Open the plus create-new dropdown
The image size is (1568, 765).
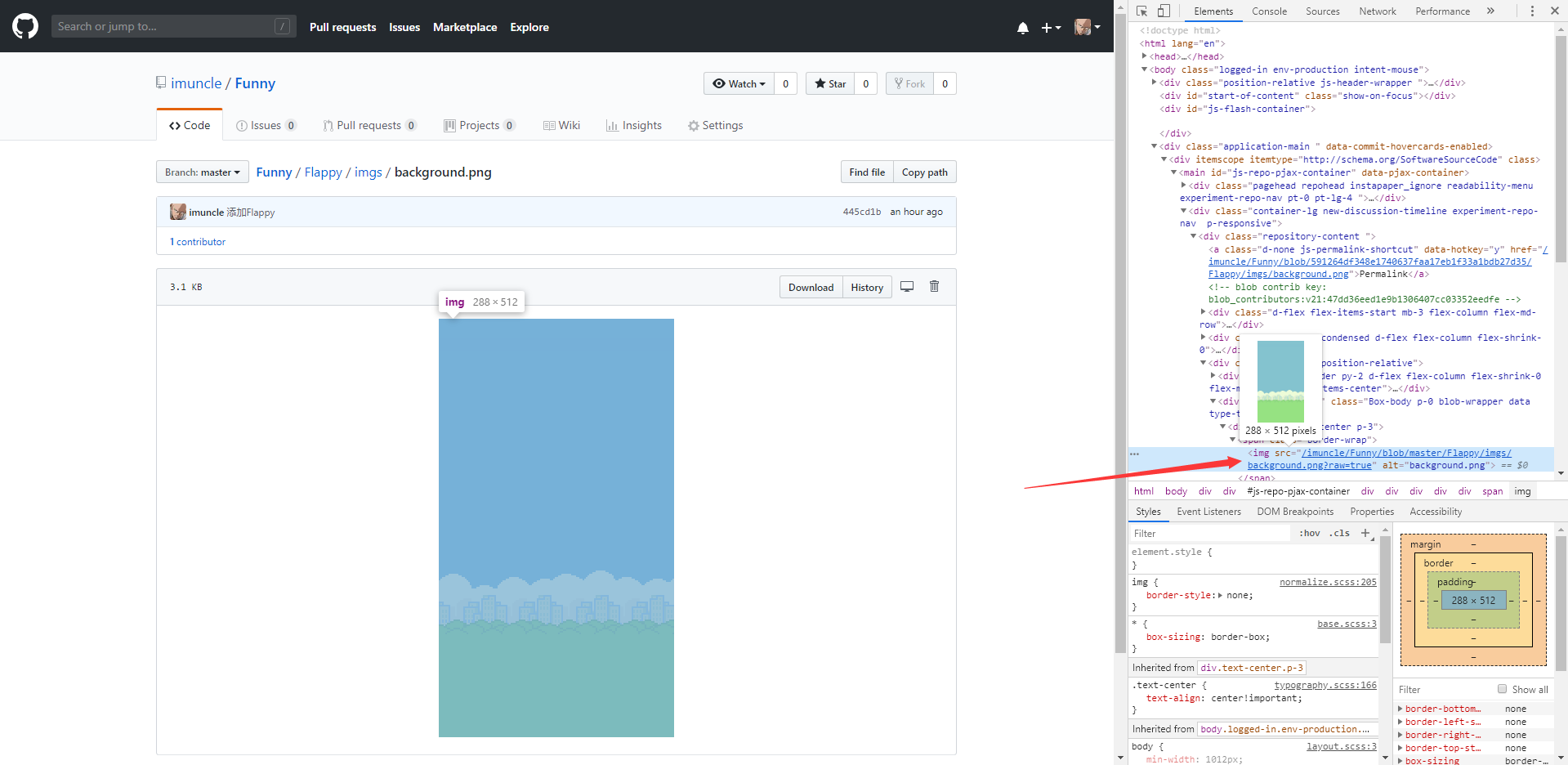pyautogui.click(x=1051, y=27)
